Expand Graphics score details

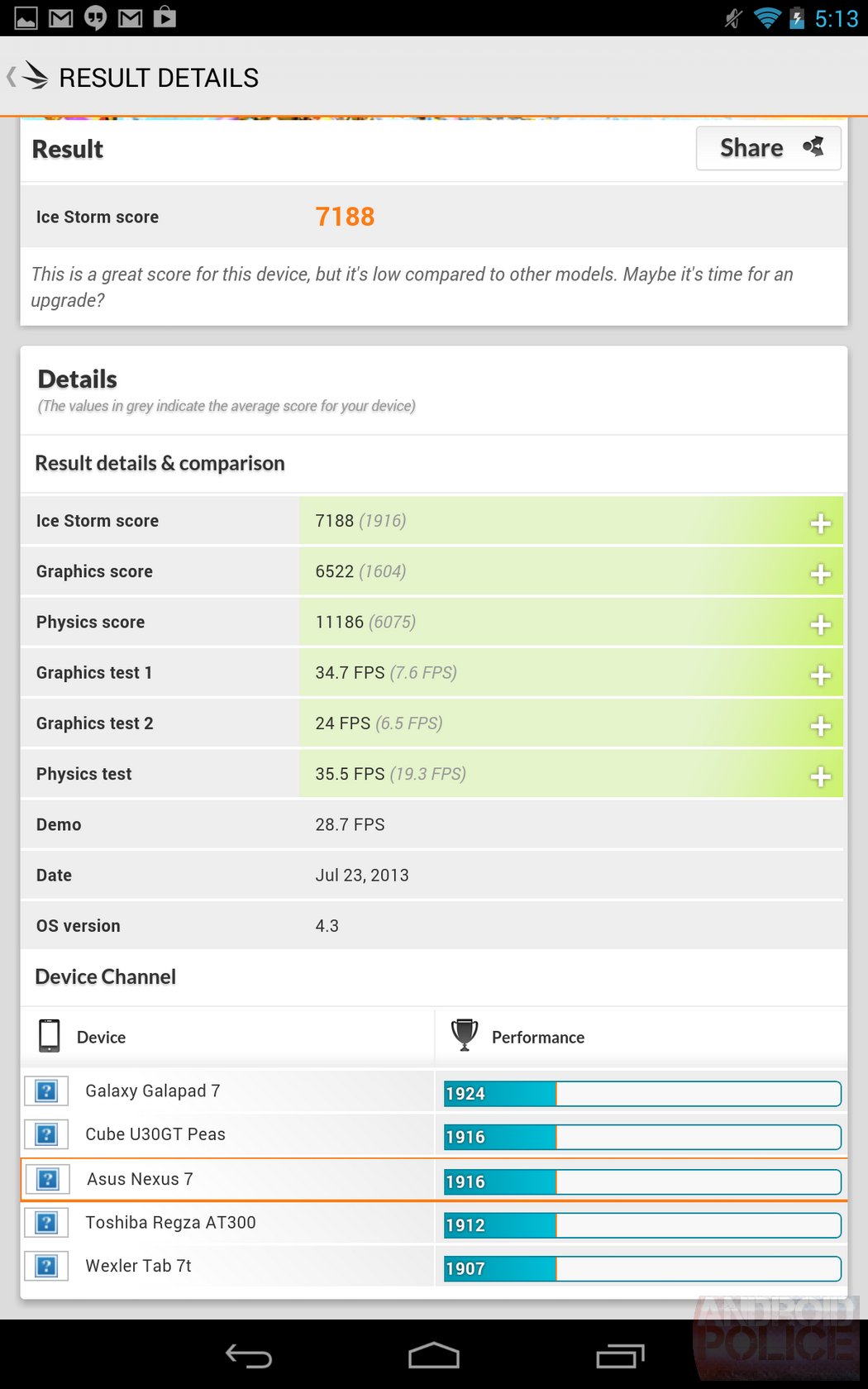coord(820,573)
